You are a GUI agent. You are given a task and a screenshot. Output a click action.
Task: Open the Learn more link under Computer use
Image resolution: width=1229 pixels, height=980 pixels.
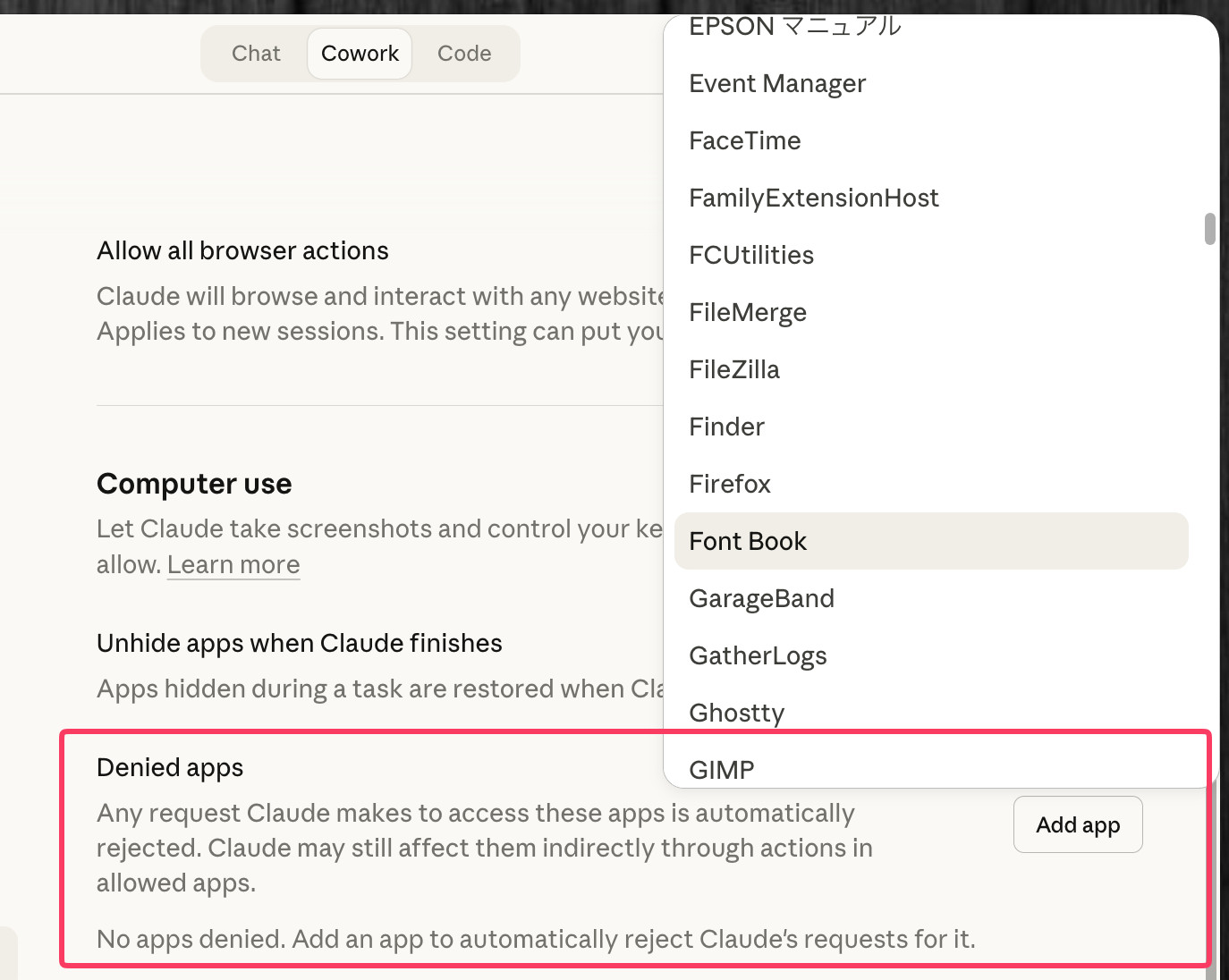(233, 564)
